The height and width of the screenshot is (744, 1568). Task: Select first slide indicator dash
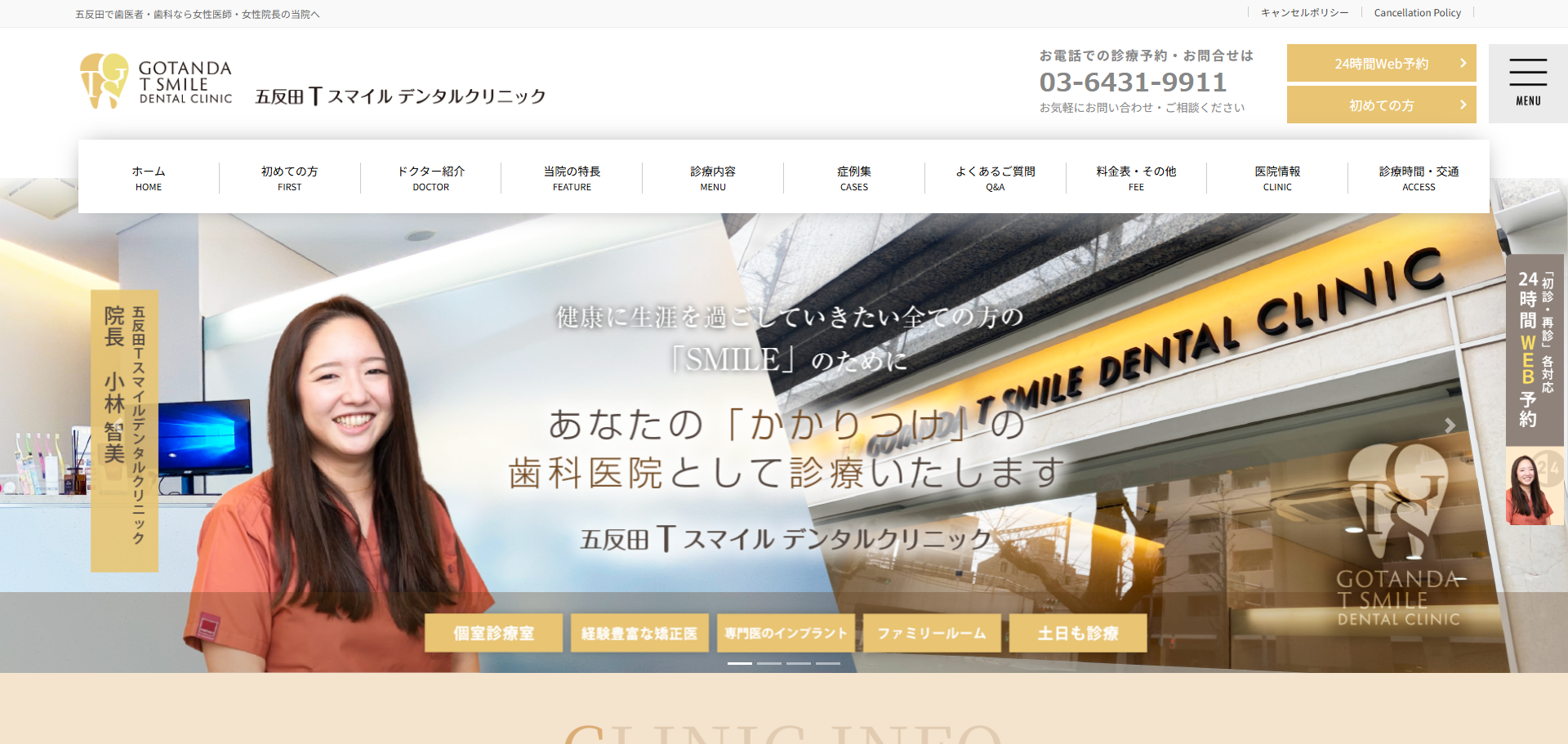coord(740,663)
